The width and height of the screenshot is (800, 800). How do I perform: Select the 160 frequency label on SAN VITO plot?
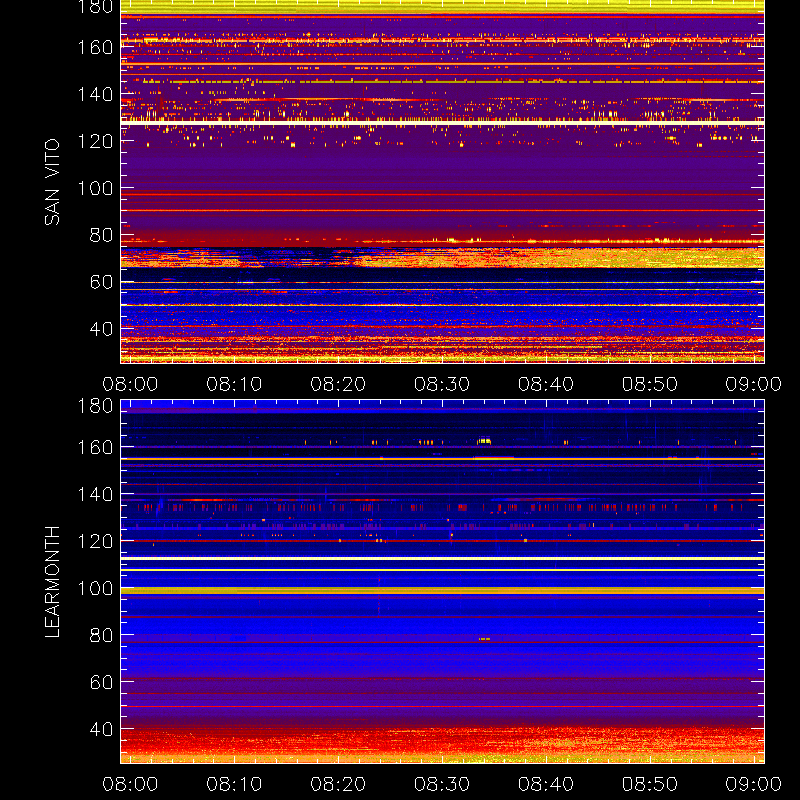pos(95,47)
